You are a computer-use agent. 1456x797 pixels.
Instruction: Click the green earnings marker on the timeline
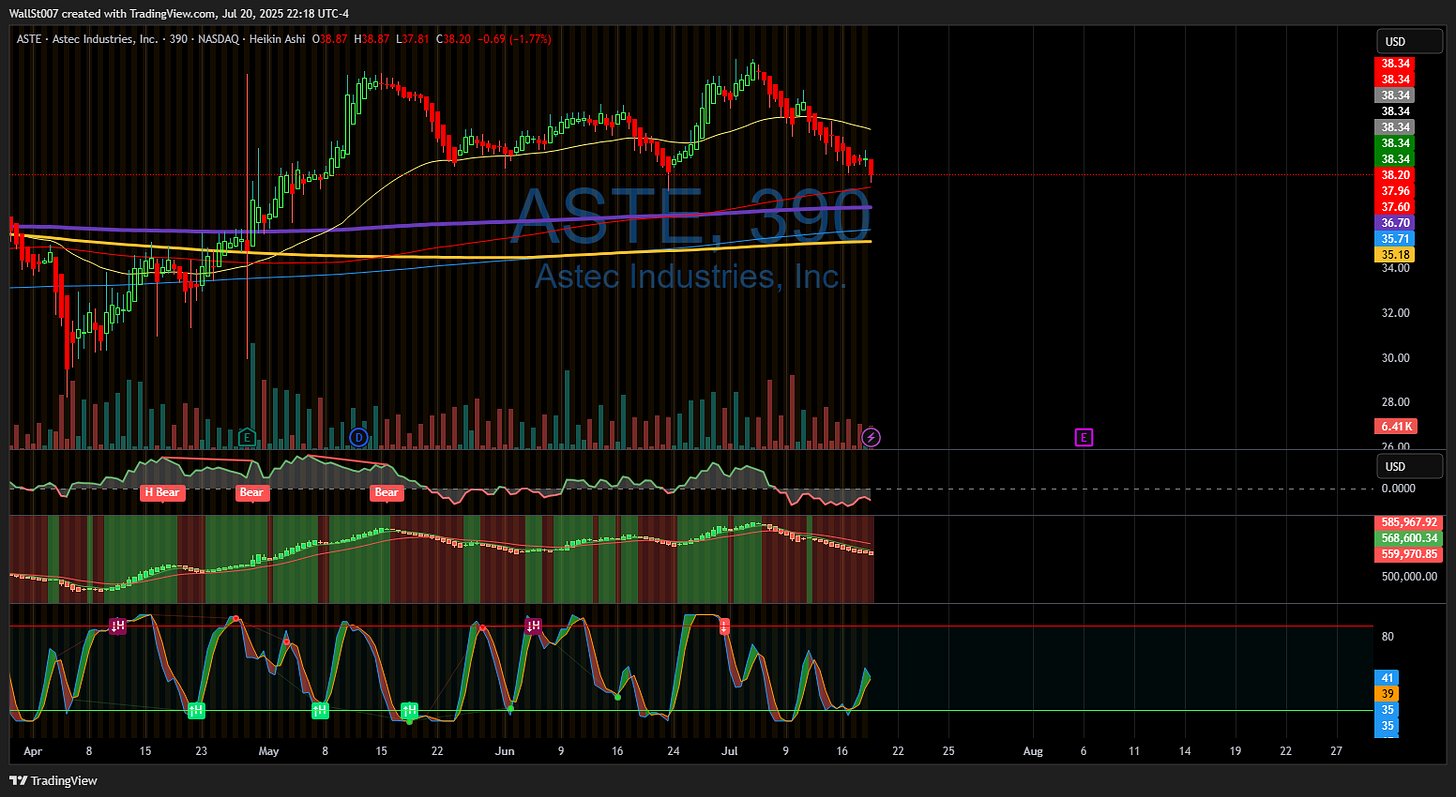point(245,437)
